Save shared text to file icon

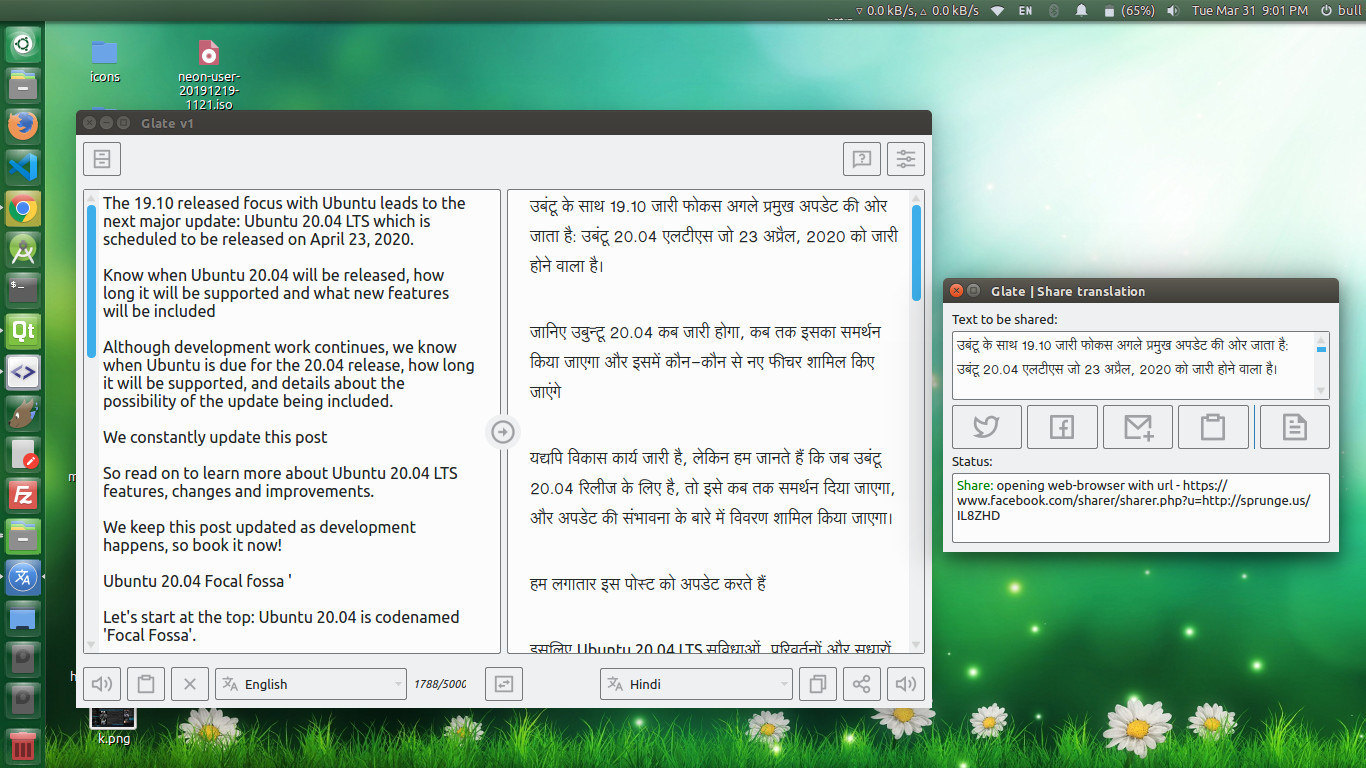[1294, 427]
